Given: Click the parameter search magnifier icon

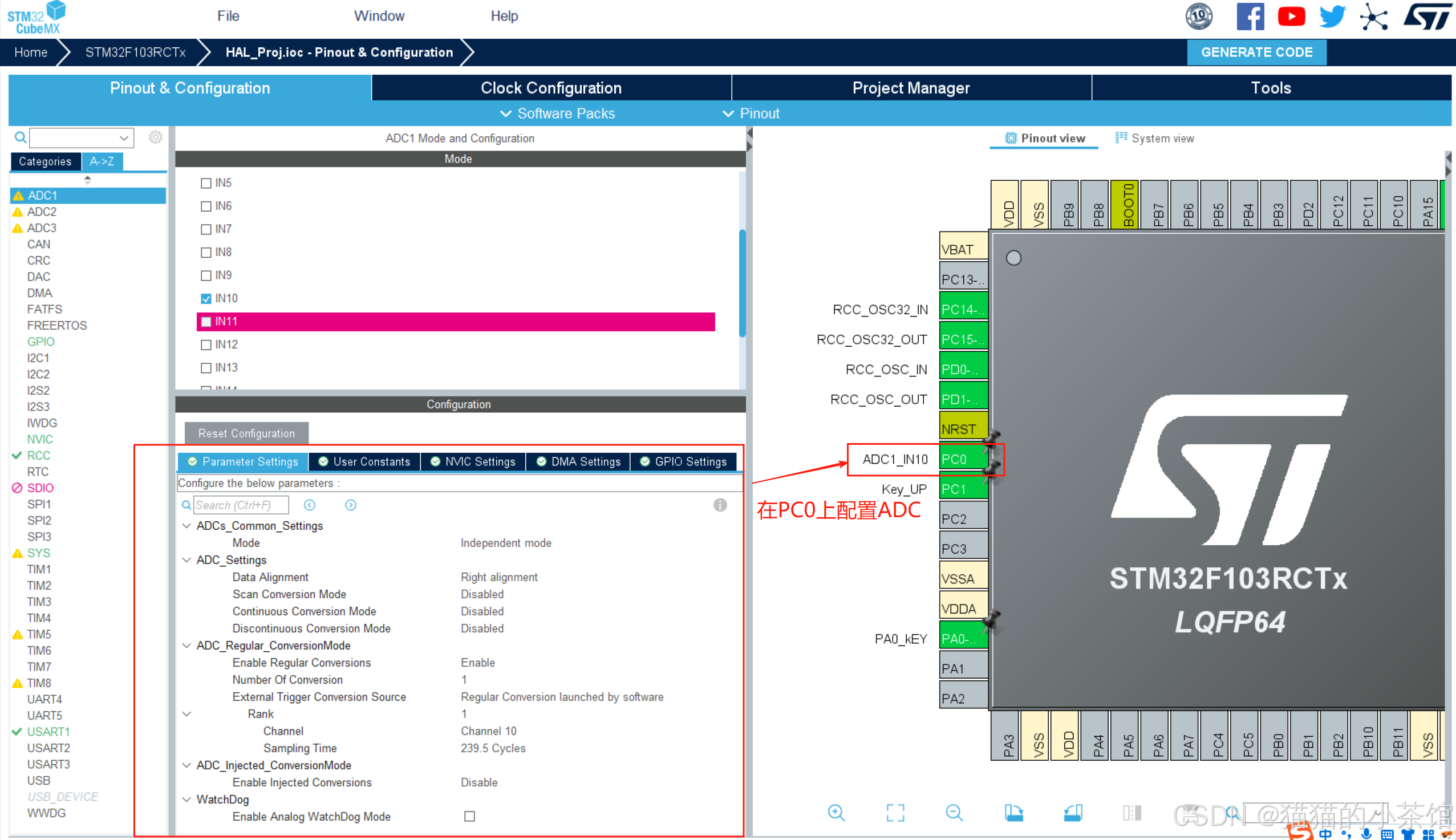Looking at the screenshot, I should tap(186, 505).
